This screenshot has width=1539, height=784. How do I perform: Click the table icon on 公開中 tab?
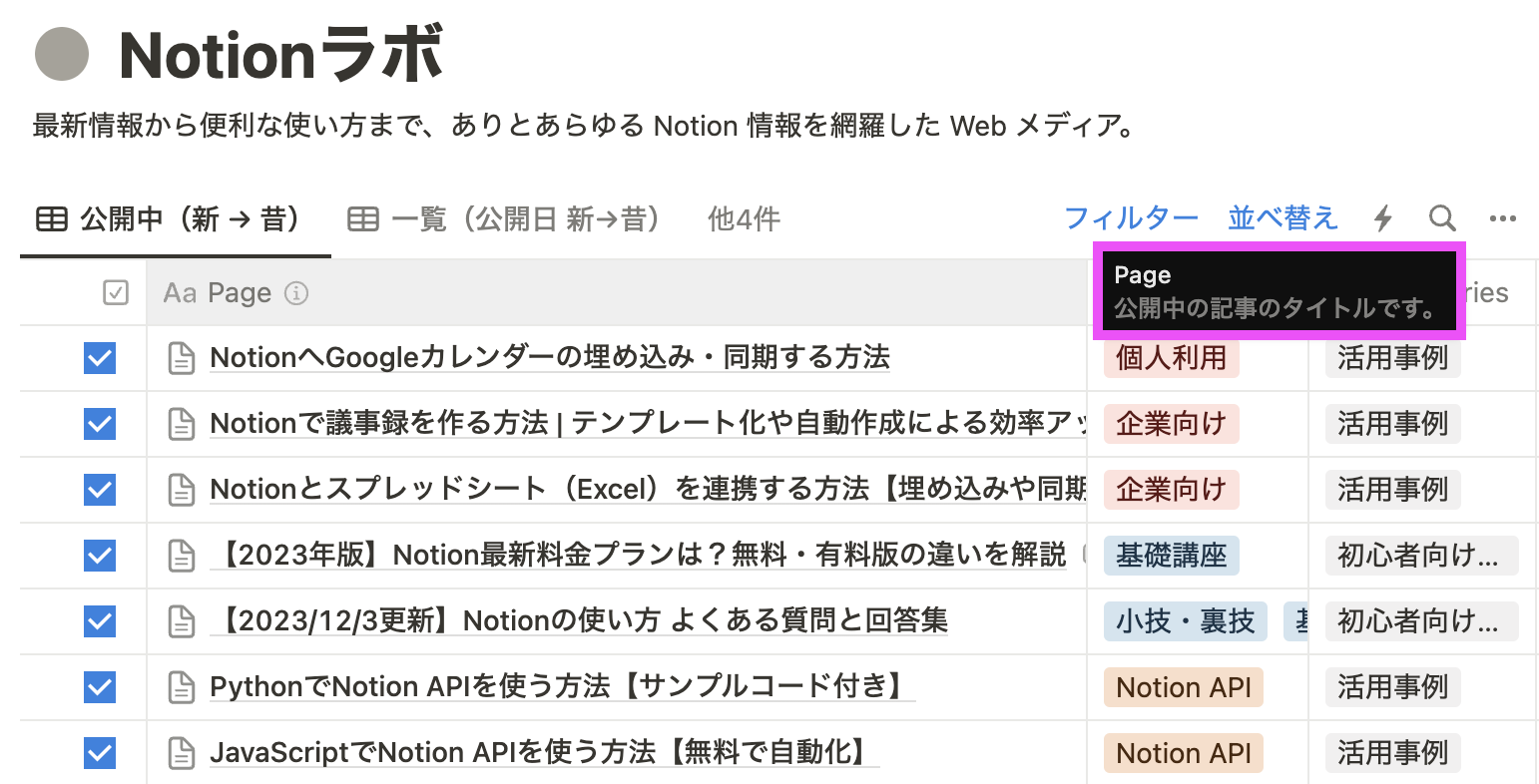tap(52, 219)
